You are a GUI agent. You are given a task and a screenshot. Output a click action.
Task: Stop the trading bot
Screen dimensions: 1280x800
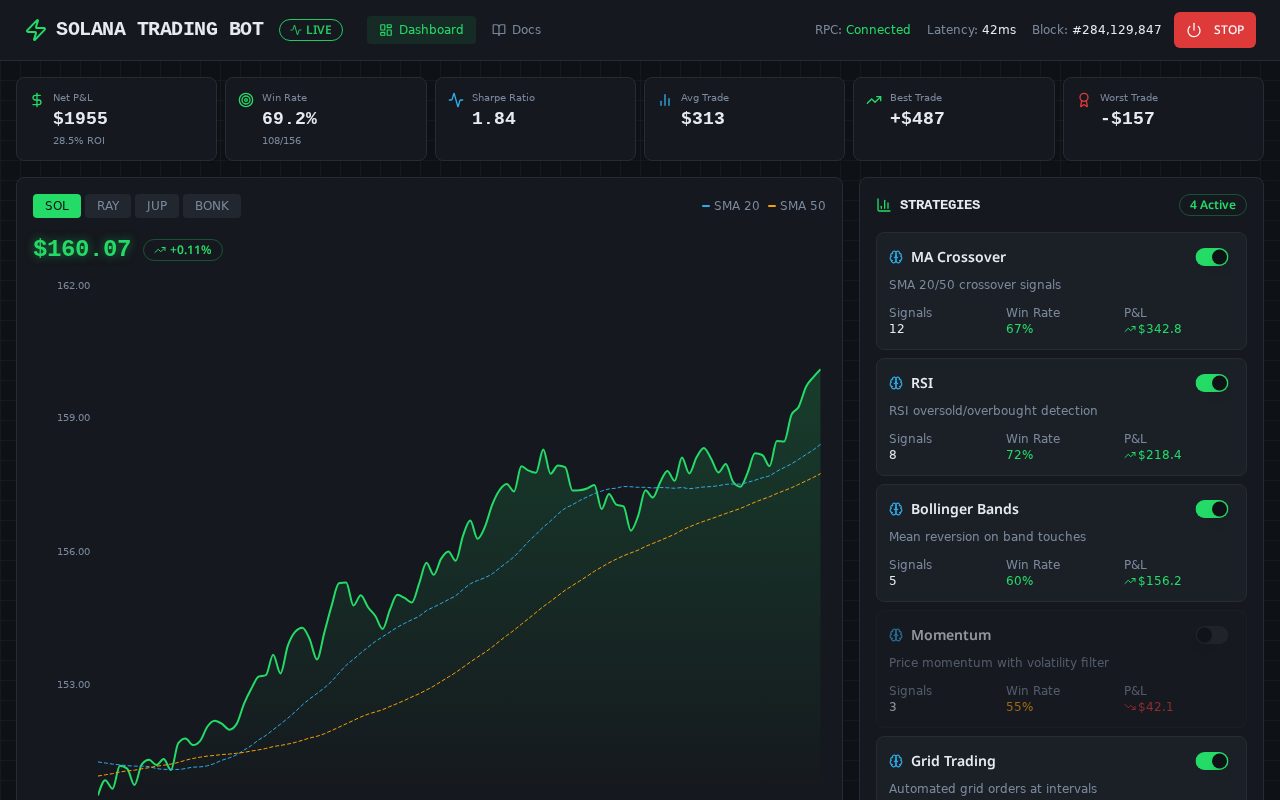(1215, 30)
